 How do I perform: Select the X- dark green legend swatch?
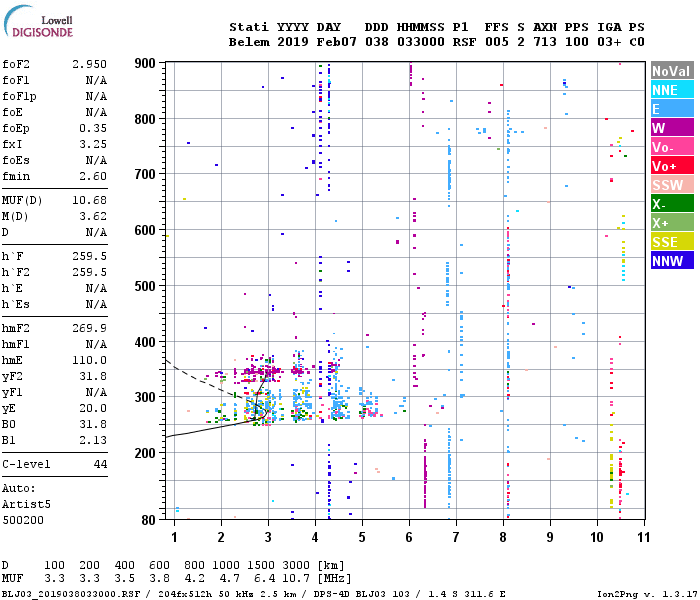tap(672, 204)
